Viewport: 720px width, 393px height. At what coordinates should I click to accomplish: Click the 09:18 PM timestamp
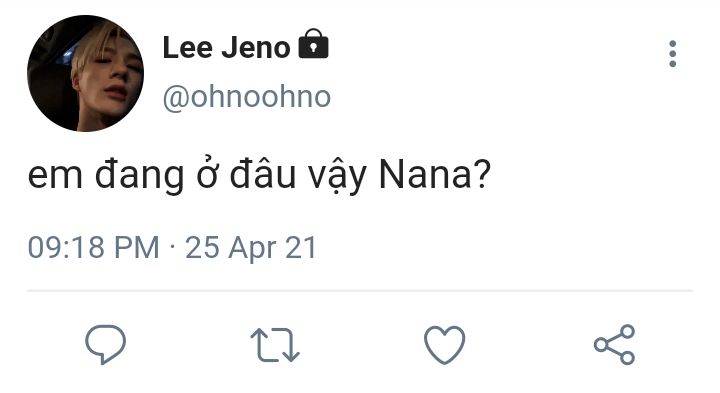[x=93, y=247]
